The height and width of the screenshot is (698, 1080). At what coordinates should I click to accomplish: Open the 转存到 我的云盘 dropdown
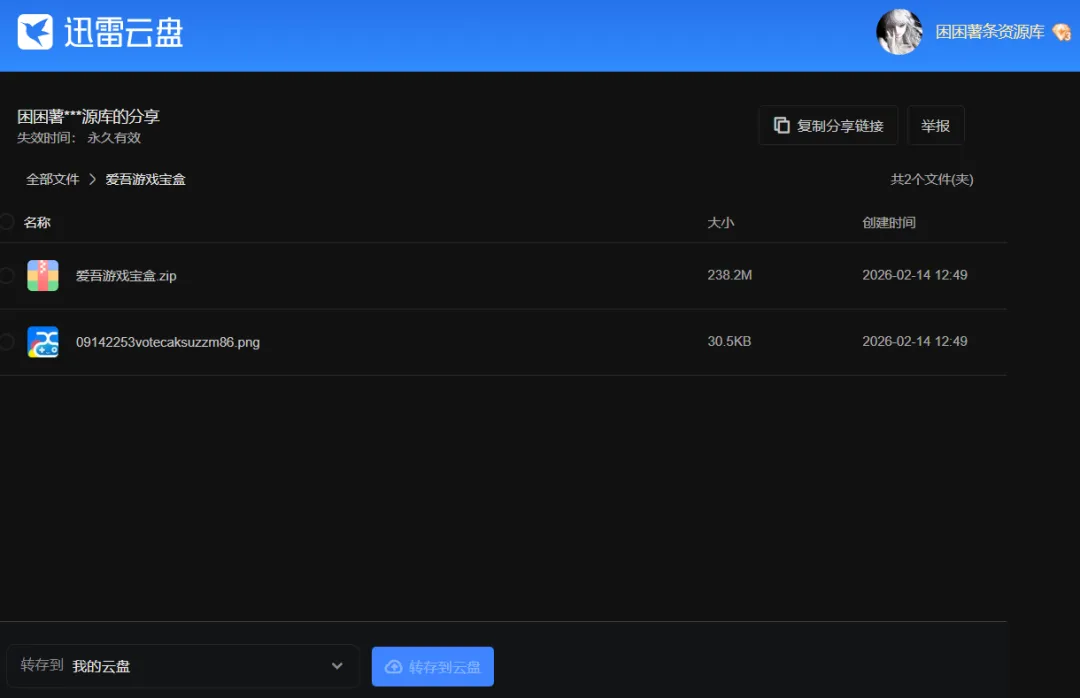183,666
